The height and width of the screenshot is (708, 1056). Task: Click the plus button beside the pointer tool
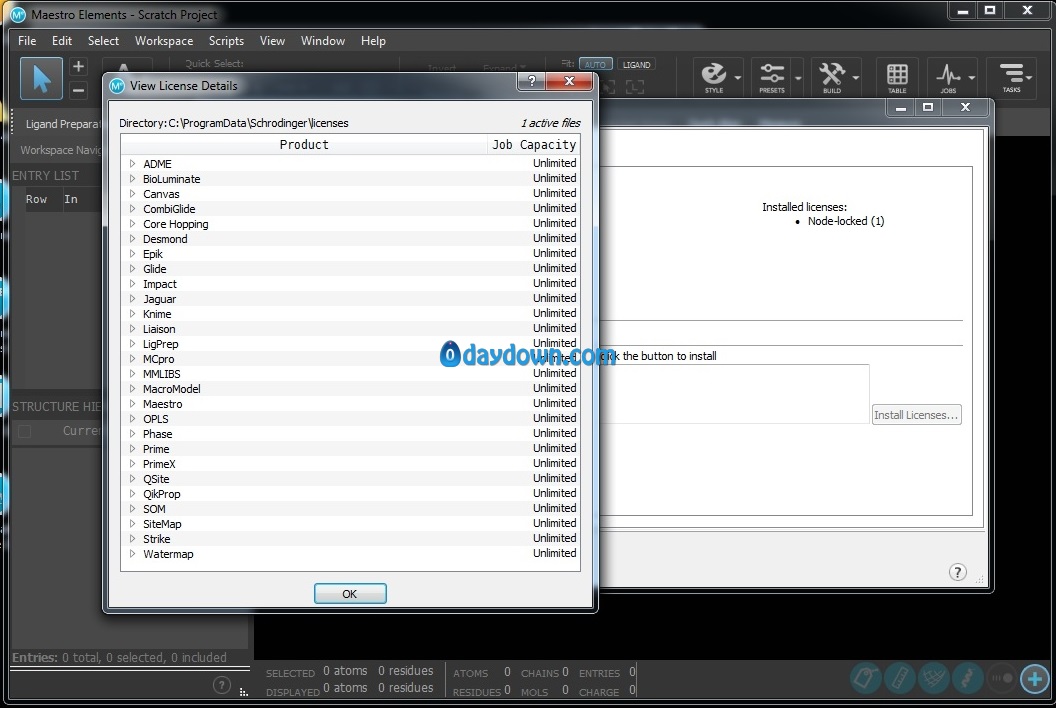pos(78,66)
